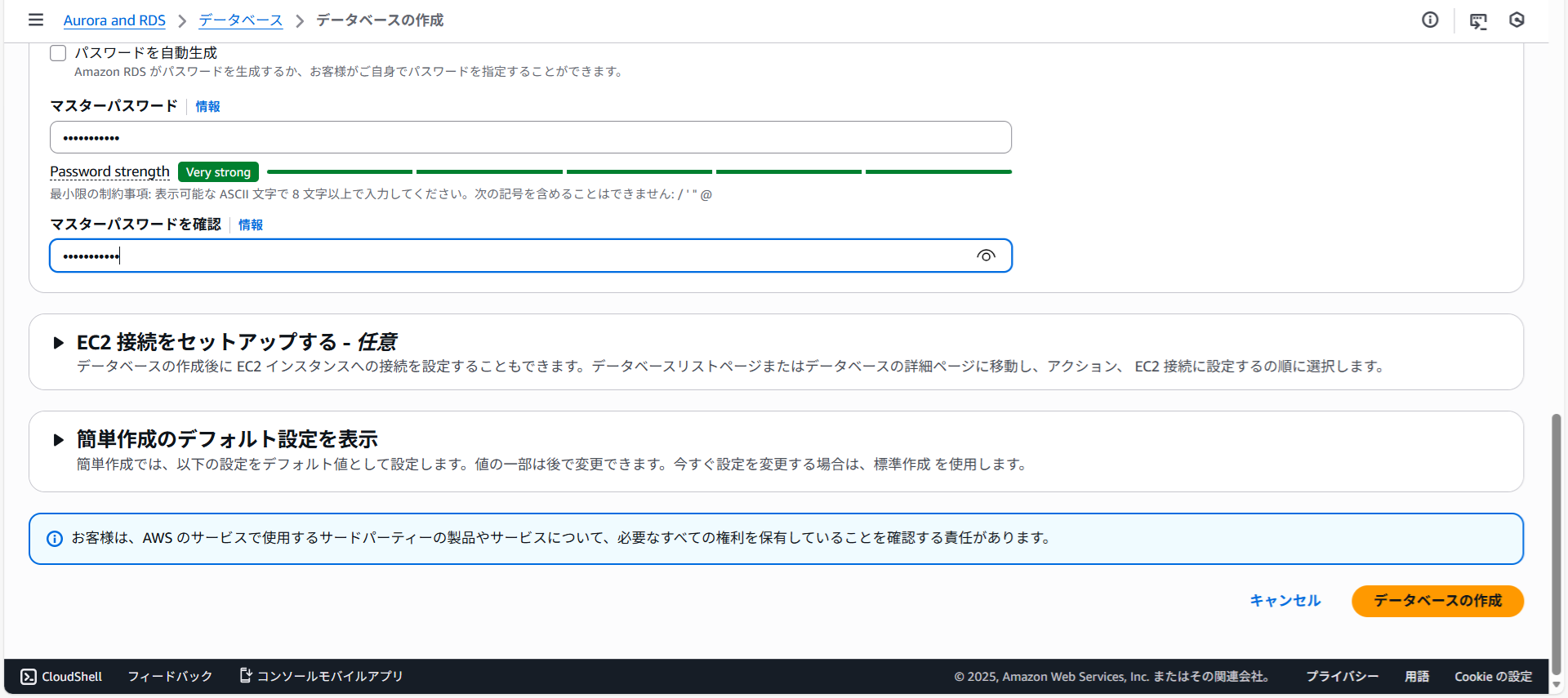
Task: Click the info icon in the notice banner
Action: pos(55,539)
